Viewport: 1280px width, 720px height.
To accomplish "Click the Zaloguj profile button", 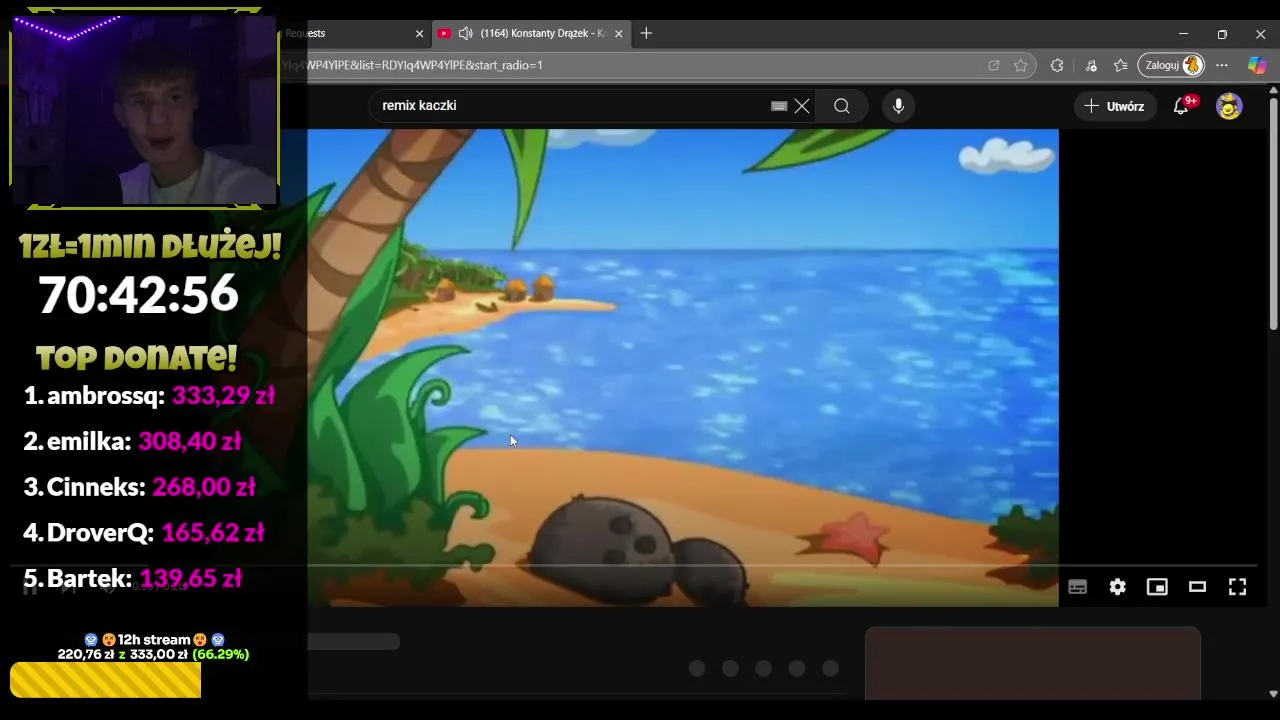I will click(x=1171, y=65).
